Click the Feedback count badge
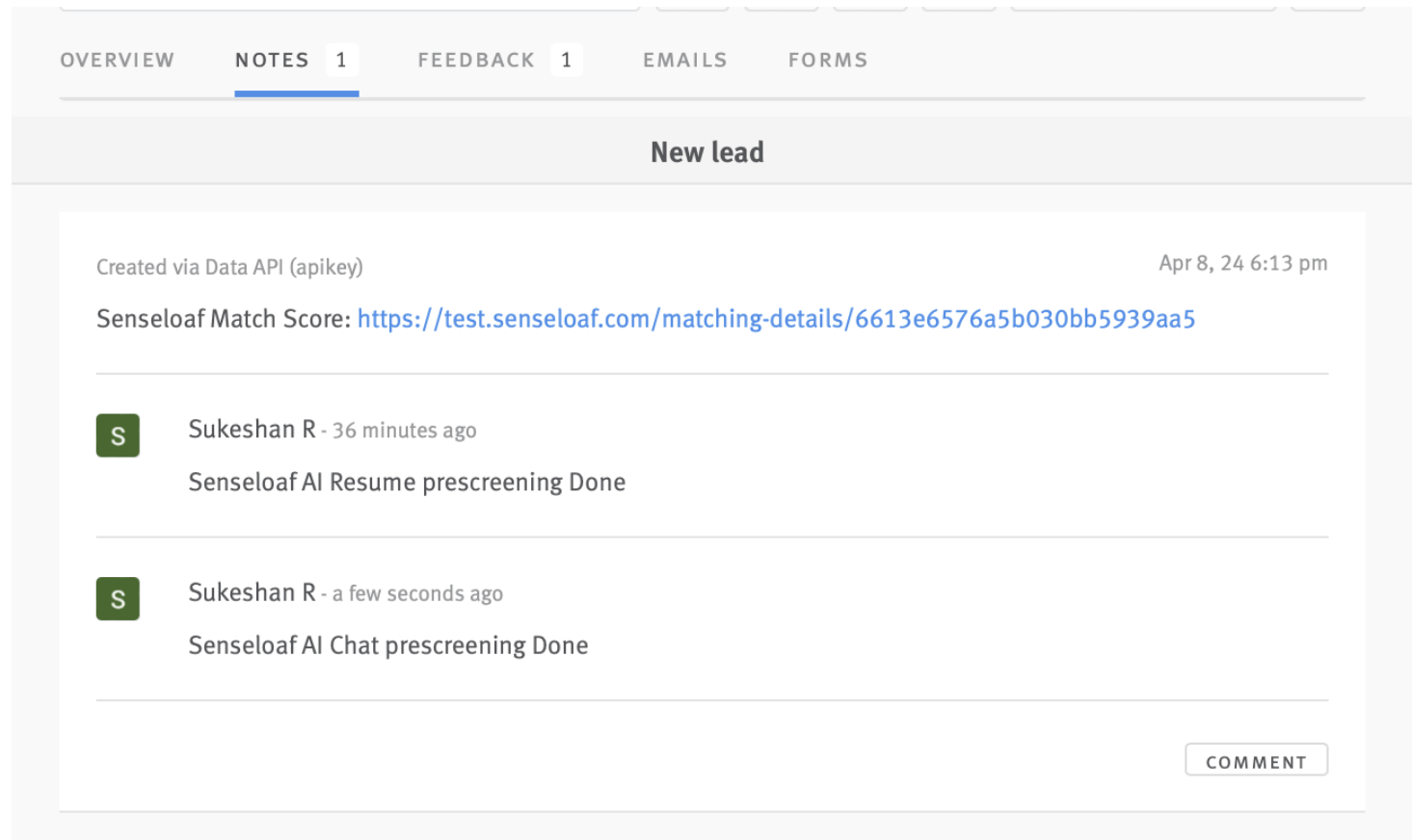Screen dimensions: 1413x840 [x=567, y=60]
